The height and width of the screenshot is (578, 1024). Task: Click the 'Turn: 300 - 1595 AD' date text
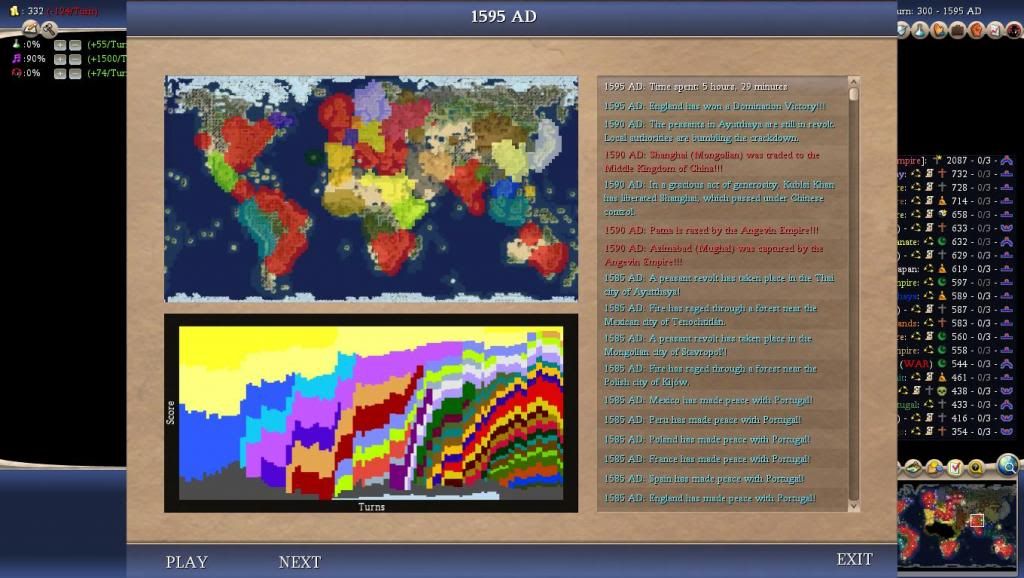[940, 10]
